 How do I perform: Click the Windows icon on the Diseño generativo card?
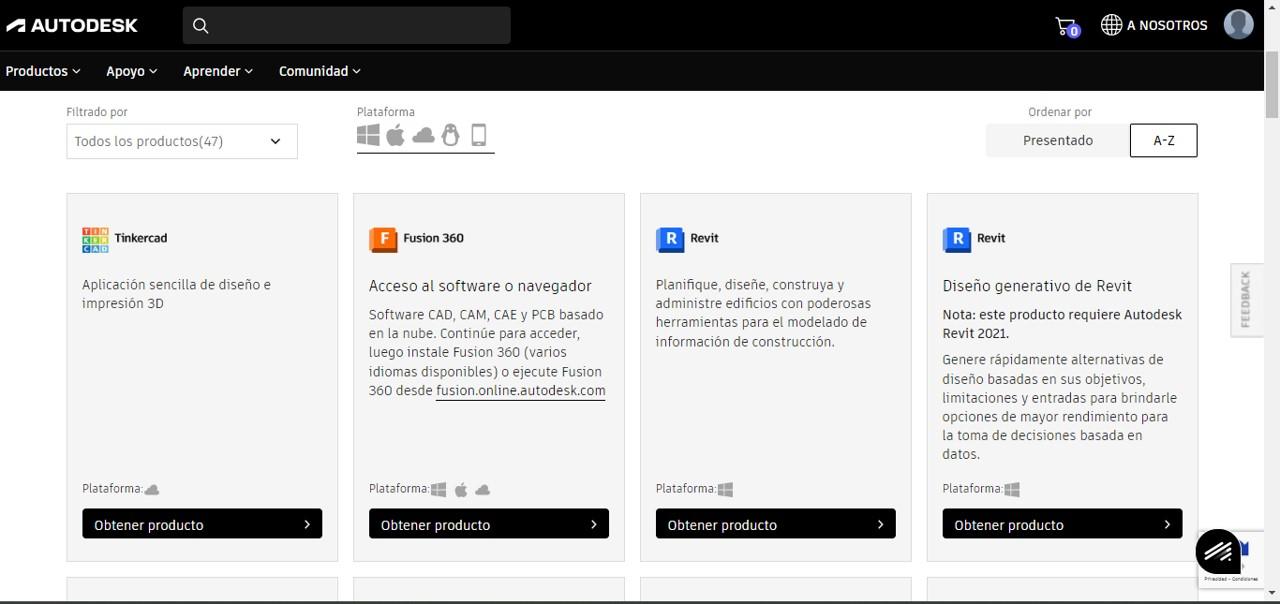pos(1012,490)
